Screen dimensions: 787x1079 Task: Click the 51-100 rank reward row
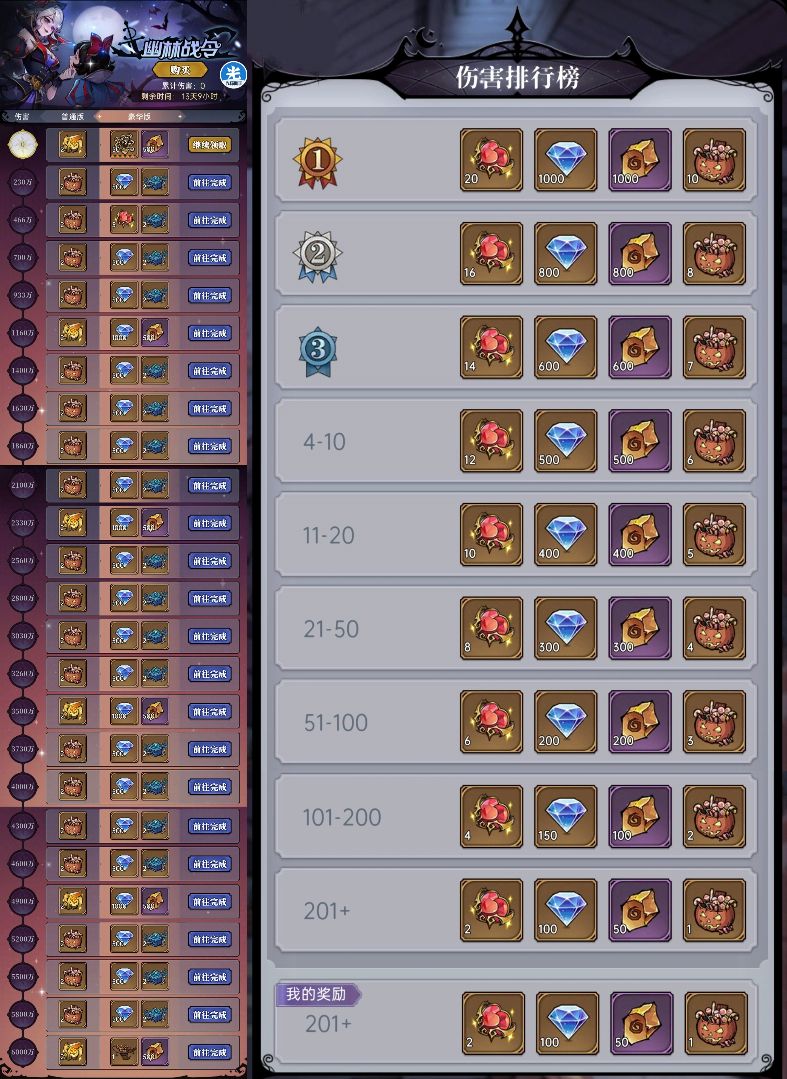516,722
